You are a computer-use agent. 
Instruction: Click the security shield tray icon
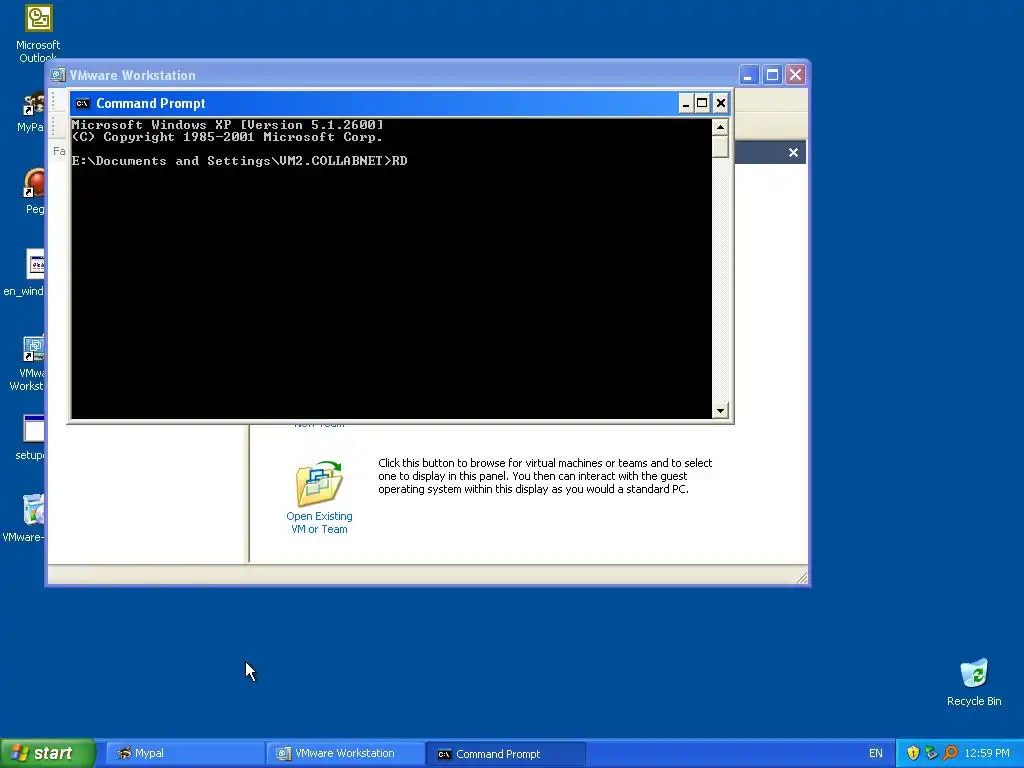click(913, 753)
